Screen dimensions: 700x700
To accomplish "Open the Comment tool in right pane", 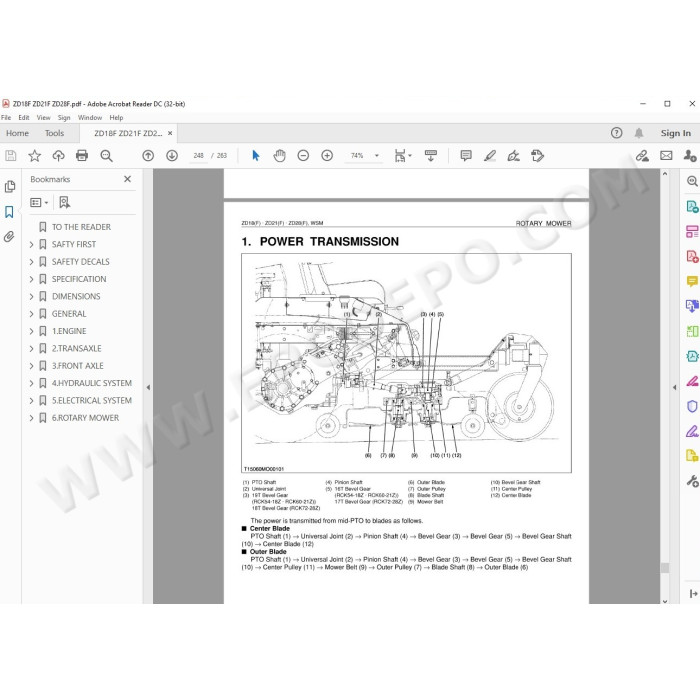I will click(692, 281).
